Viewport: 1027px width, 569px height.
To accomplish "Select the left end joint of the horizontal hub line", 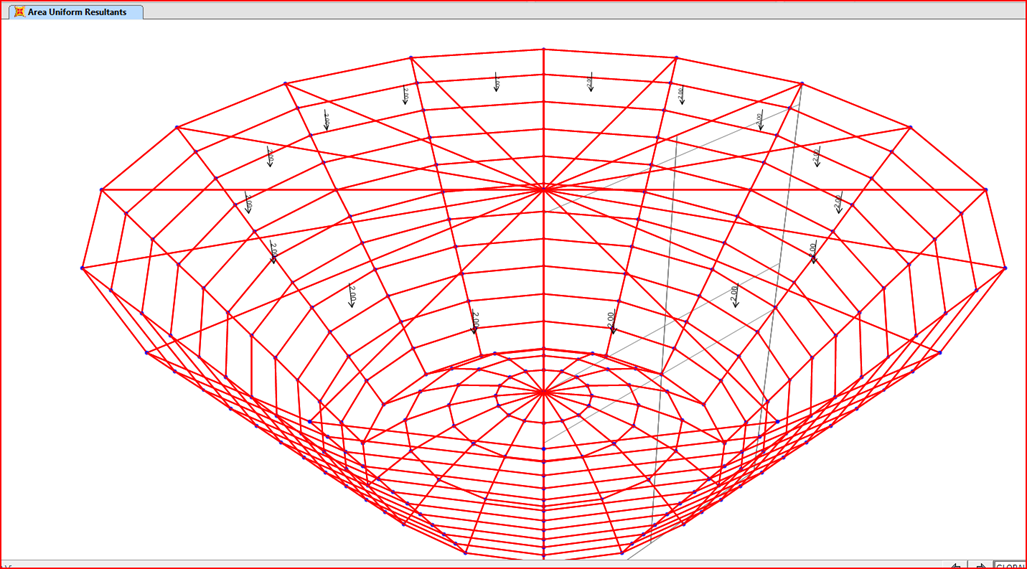I will click(101, 189).
